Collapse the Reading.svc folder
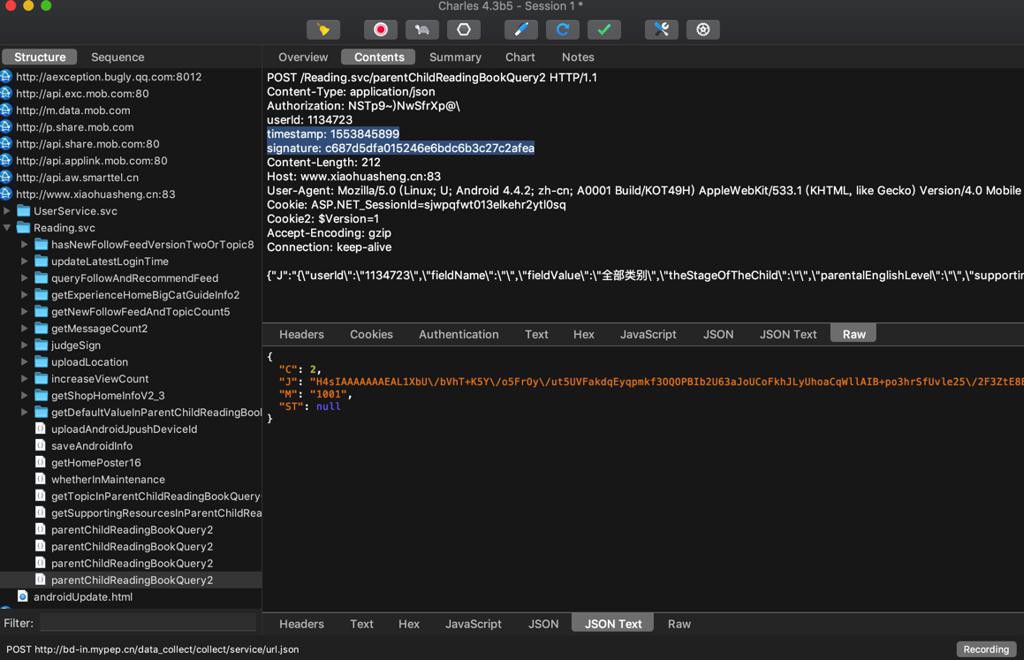Screen dimensions: 1024x660 tap(8, 228)
